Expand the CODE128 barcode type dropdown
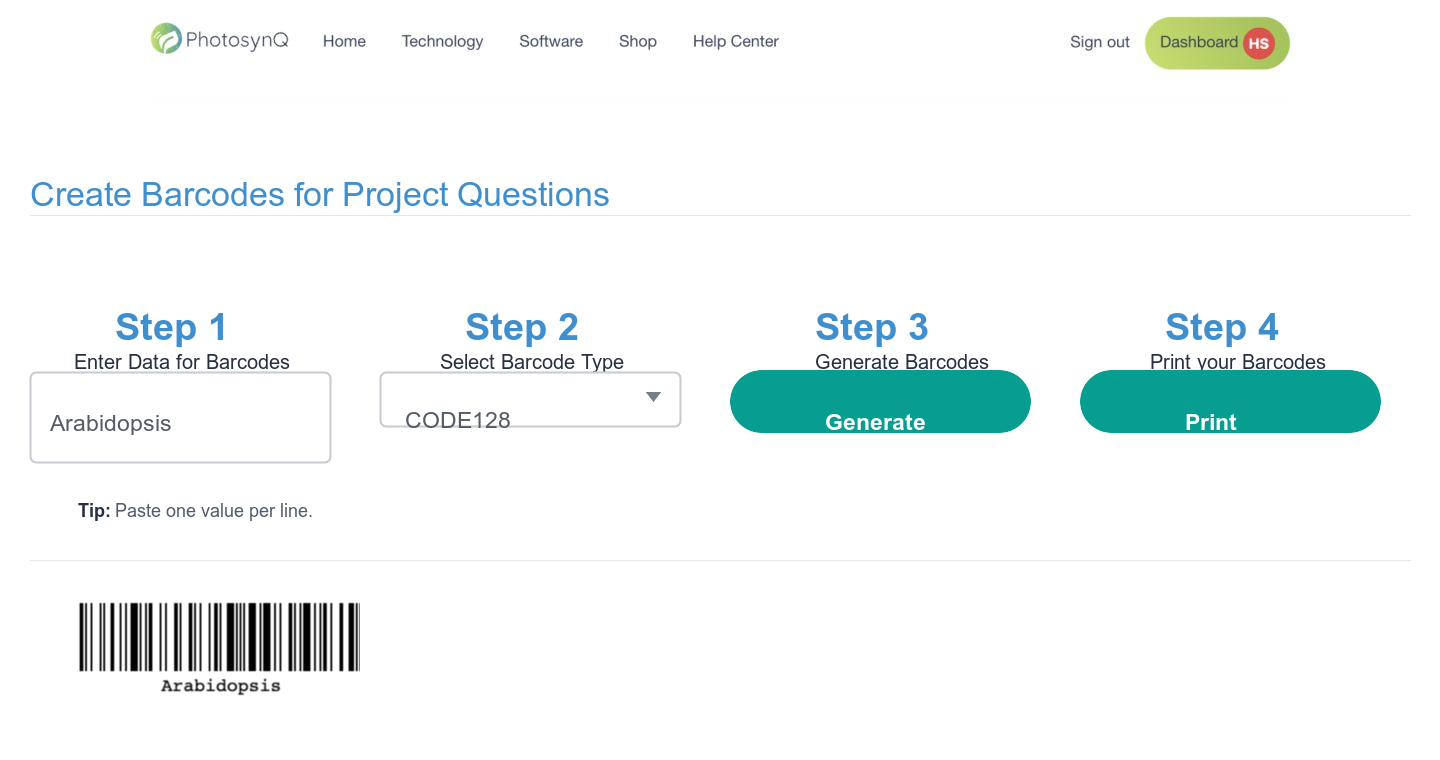This screenshot has width=1440, height=760. [x=530, y=400]
